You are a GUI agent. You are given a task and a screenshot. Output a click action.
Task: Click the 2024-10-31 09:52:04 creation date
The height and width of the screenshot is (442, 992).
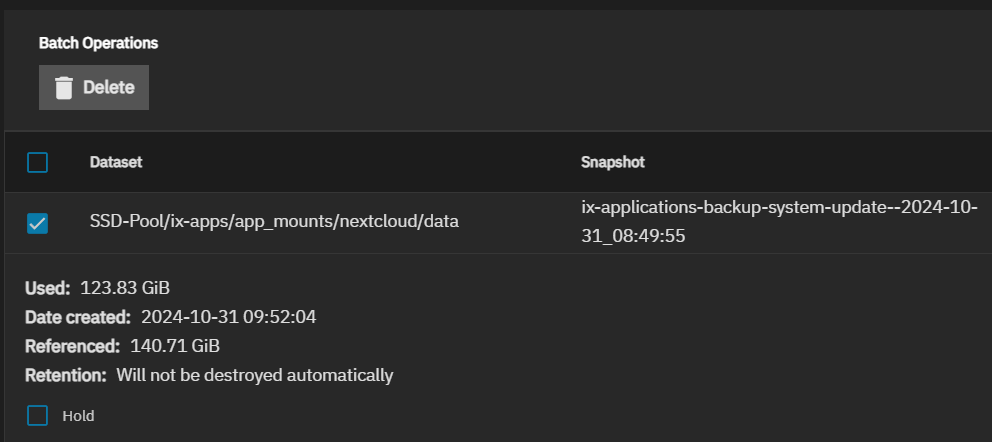228,317
